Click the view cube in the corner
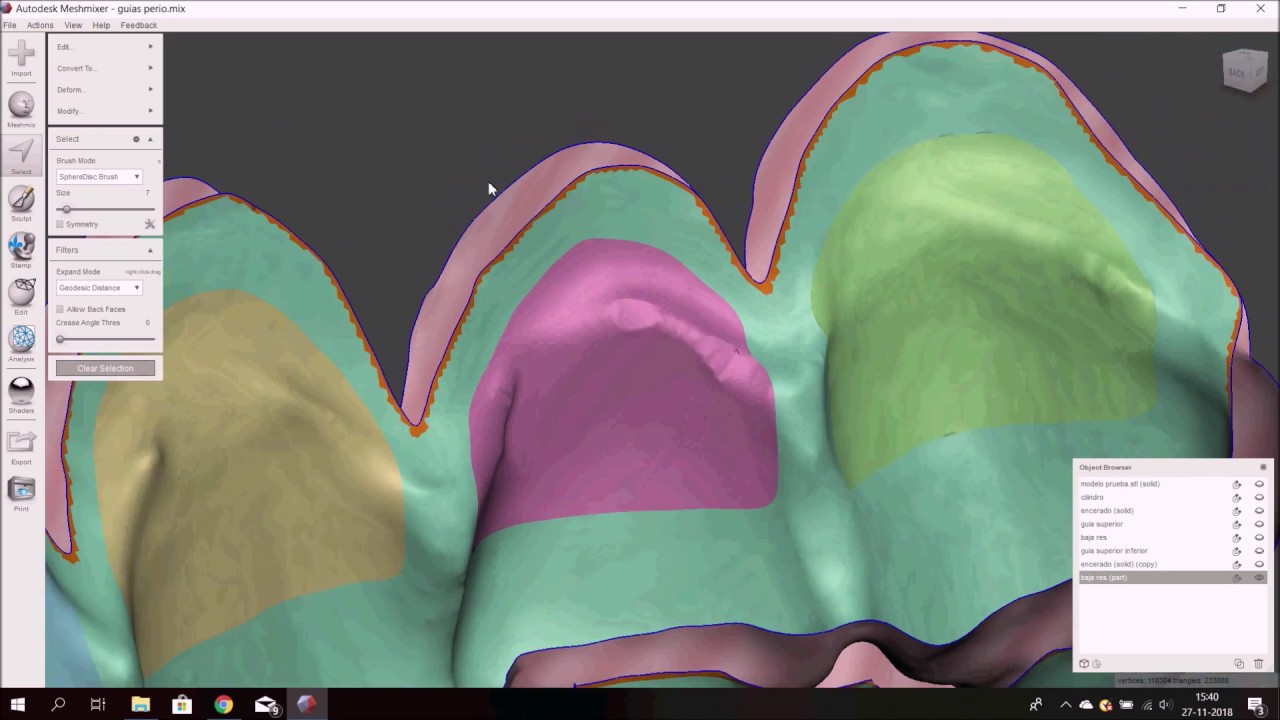1280x720 pixels. 1244,71
